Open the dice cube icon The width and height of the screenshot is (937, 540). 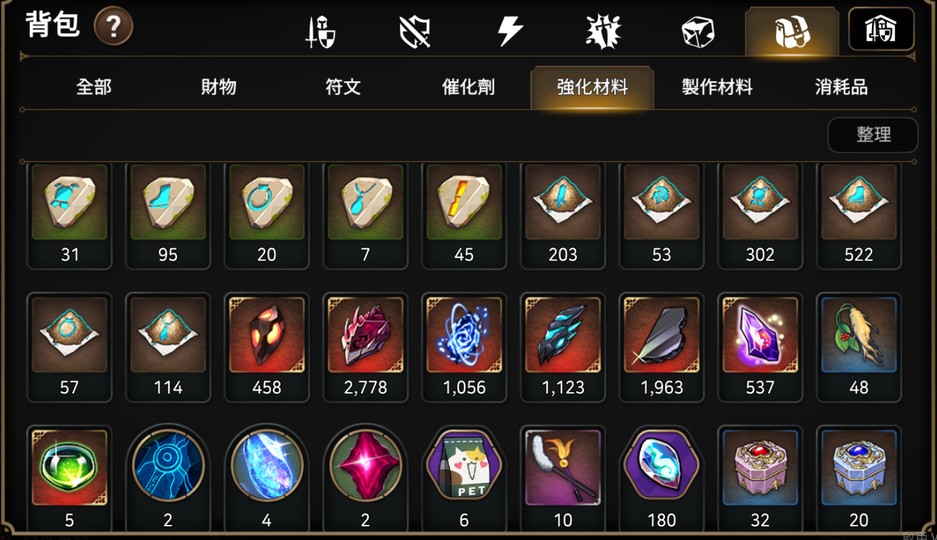[x=698, y=32]
